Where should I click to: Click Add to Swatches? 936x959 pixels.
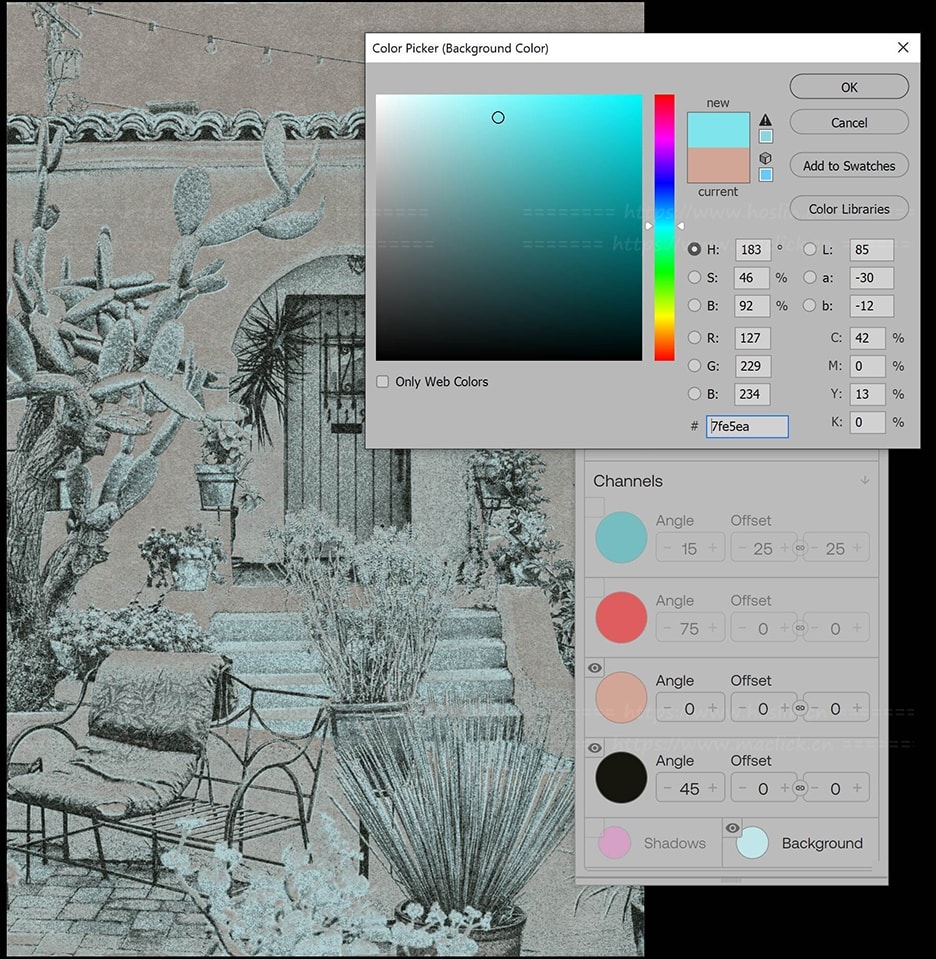[849, 166]
